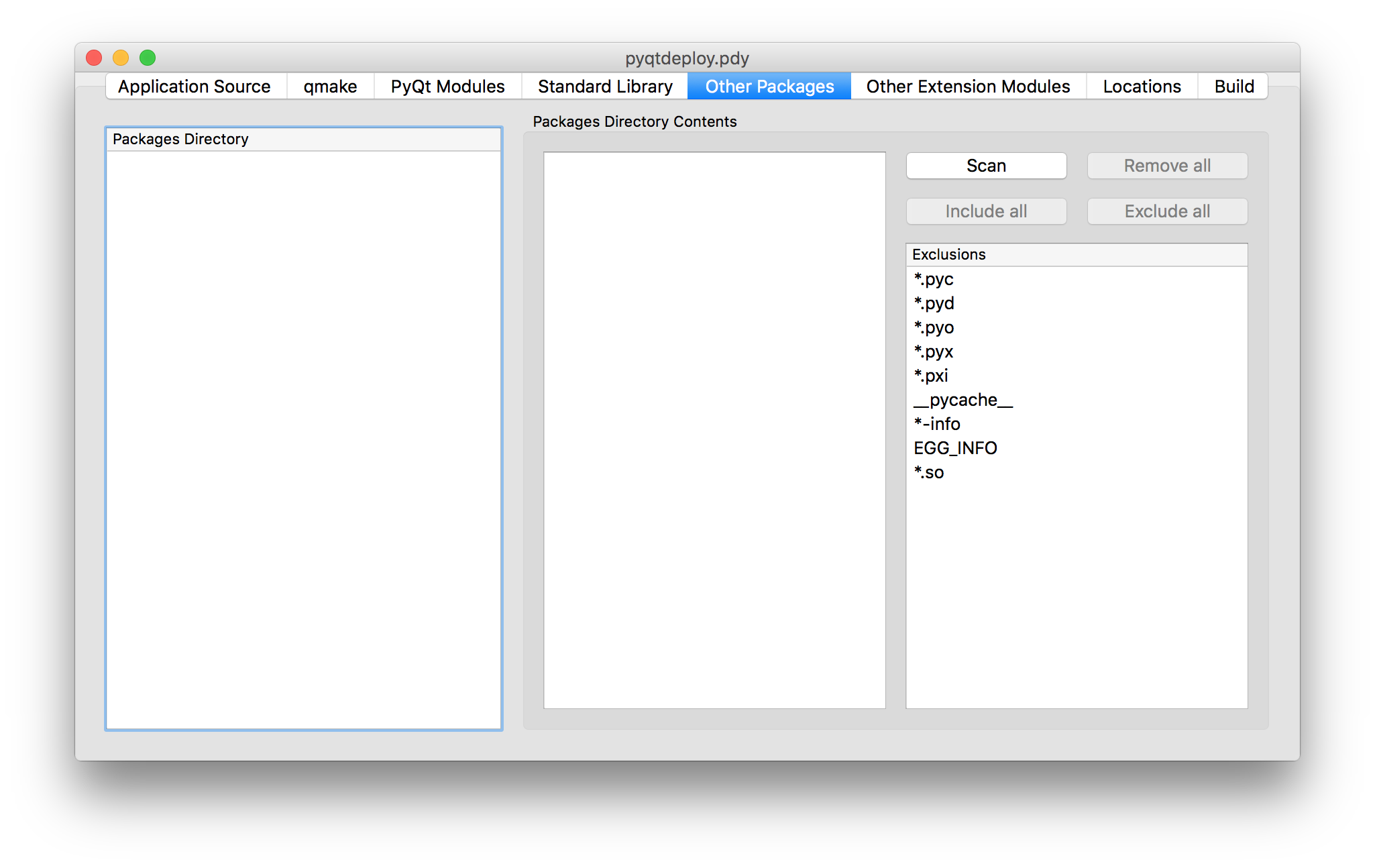
Task: Open the Application Source tab
Action: point(195,87)
